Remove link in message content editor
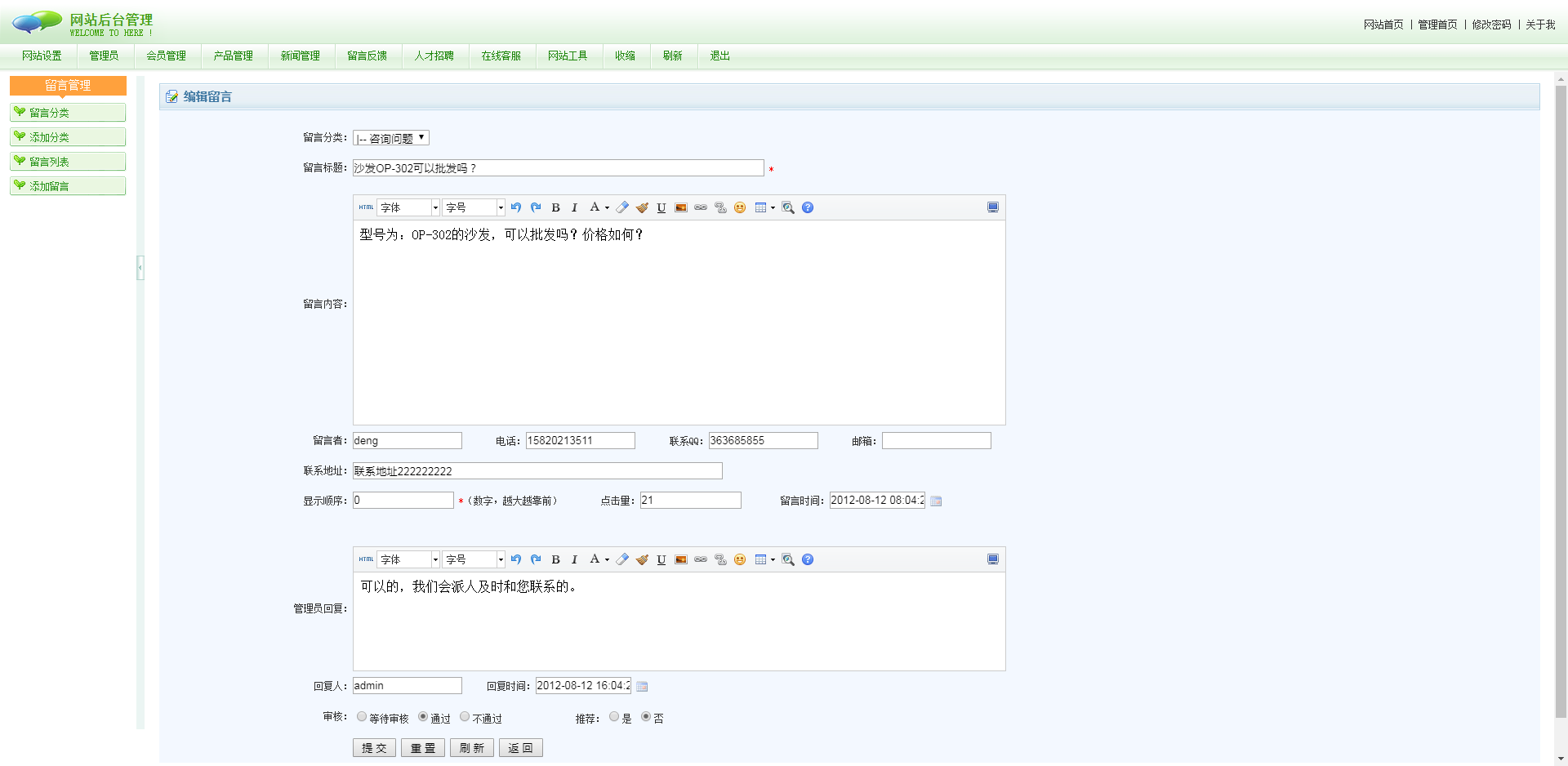The image size is (1568, 766). (x=720, y=207)
